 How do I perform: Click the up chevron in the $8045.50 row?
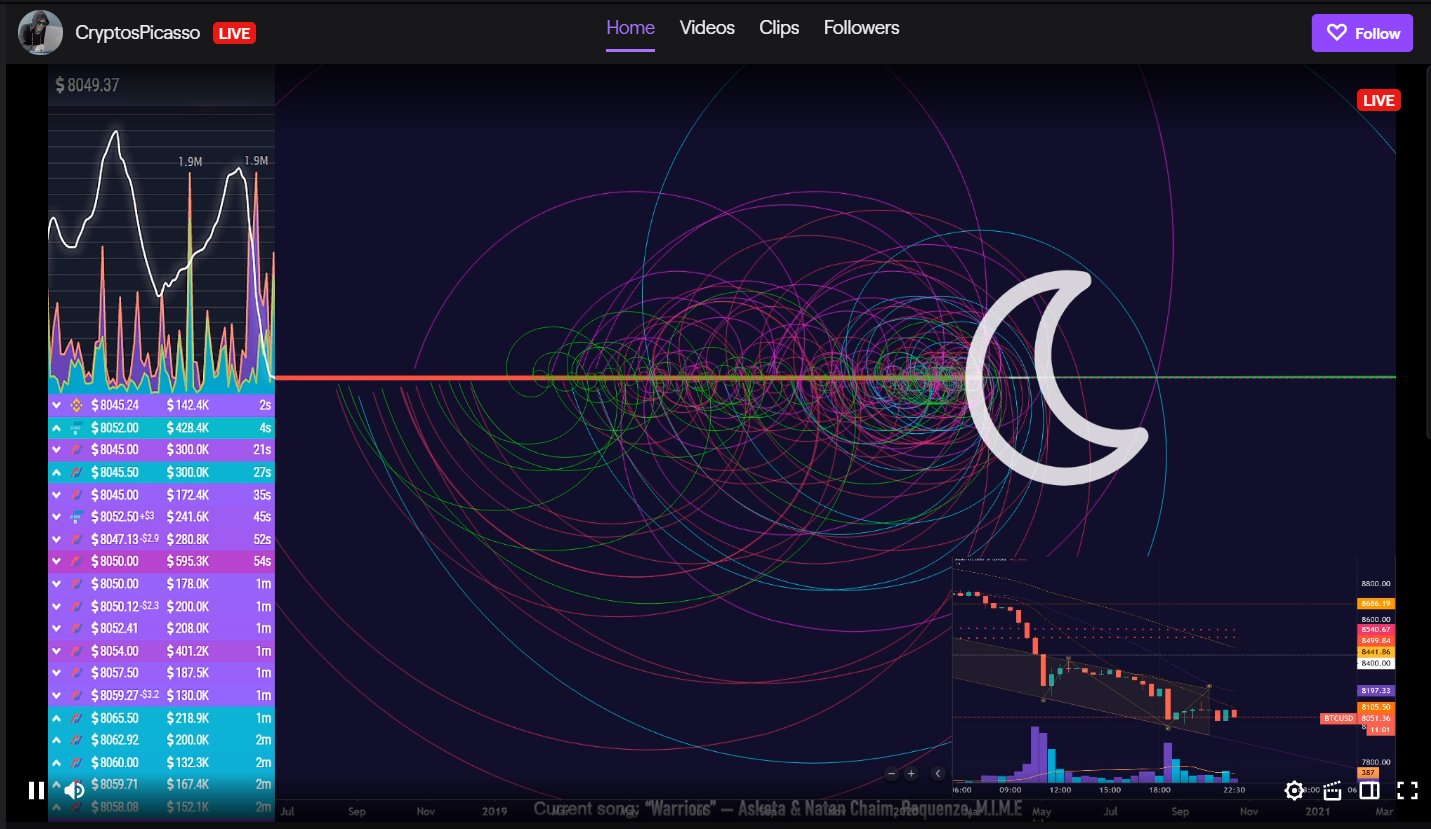(x=57, y=472)
